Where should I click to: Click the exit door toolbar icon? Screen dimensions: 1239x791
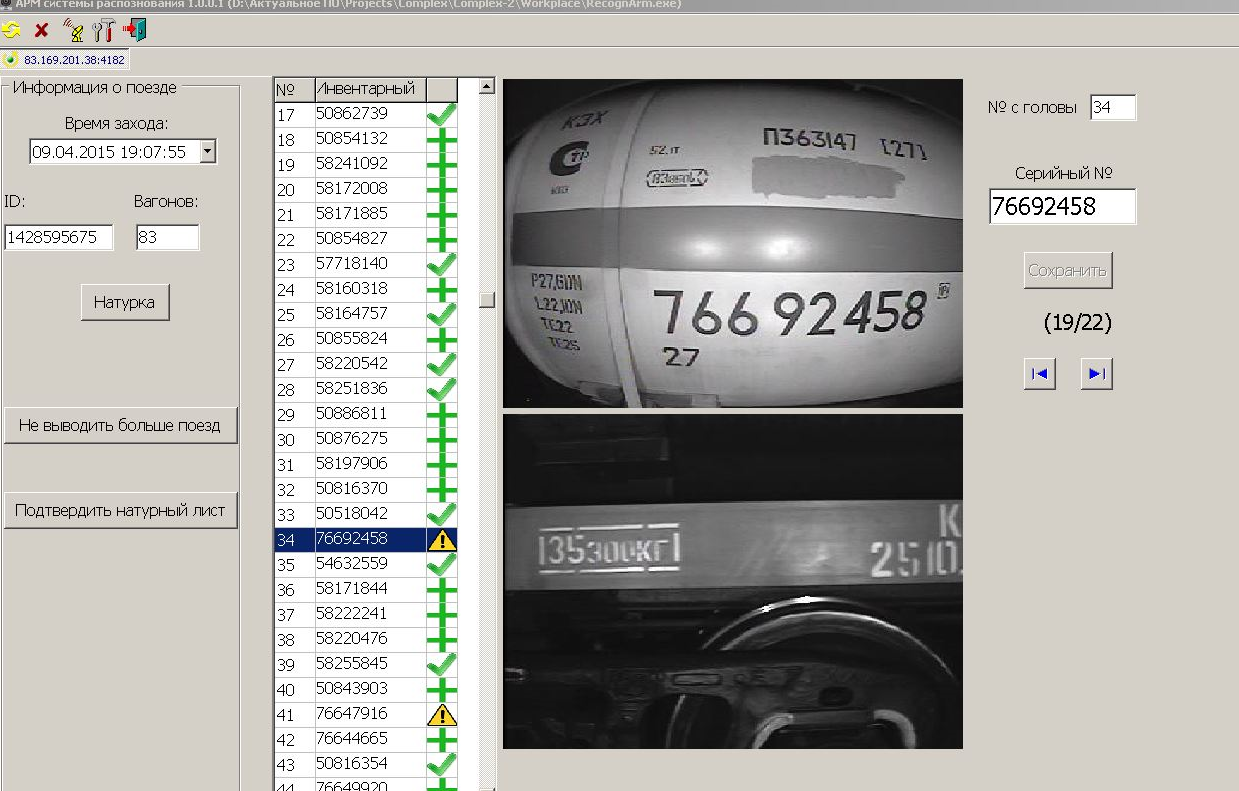[x=136, y=30]
